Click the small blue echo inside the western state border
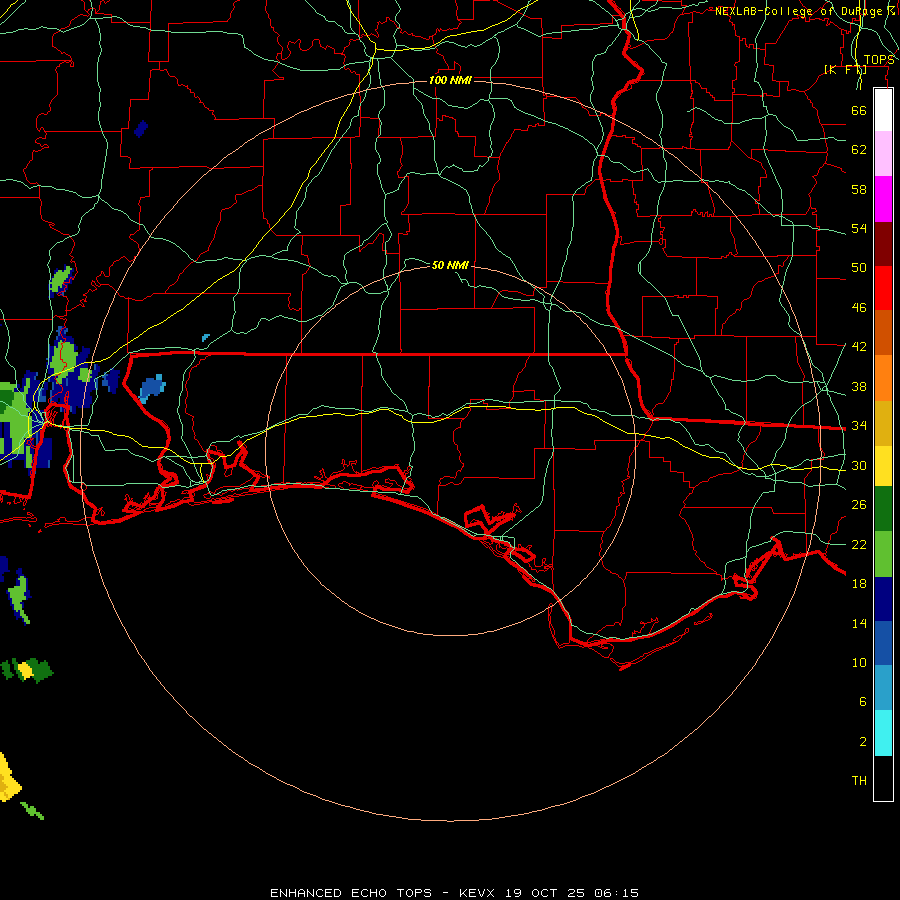900x900 pixels. click(152, 389)
